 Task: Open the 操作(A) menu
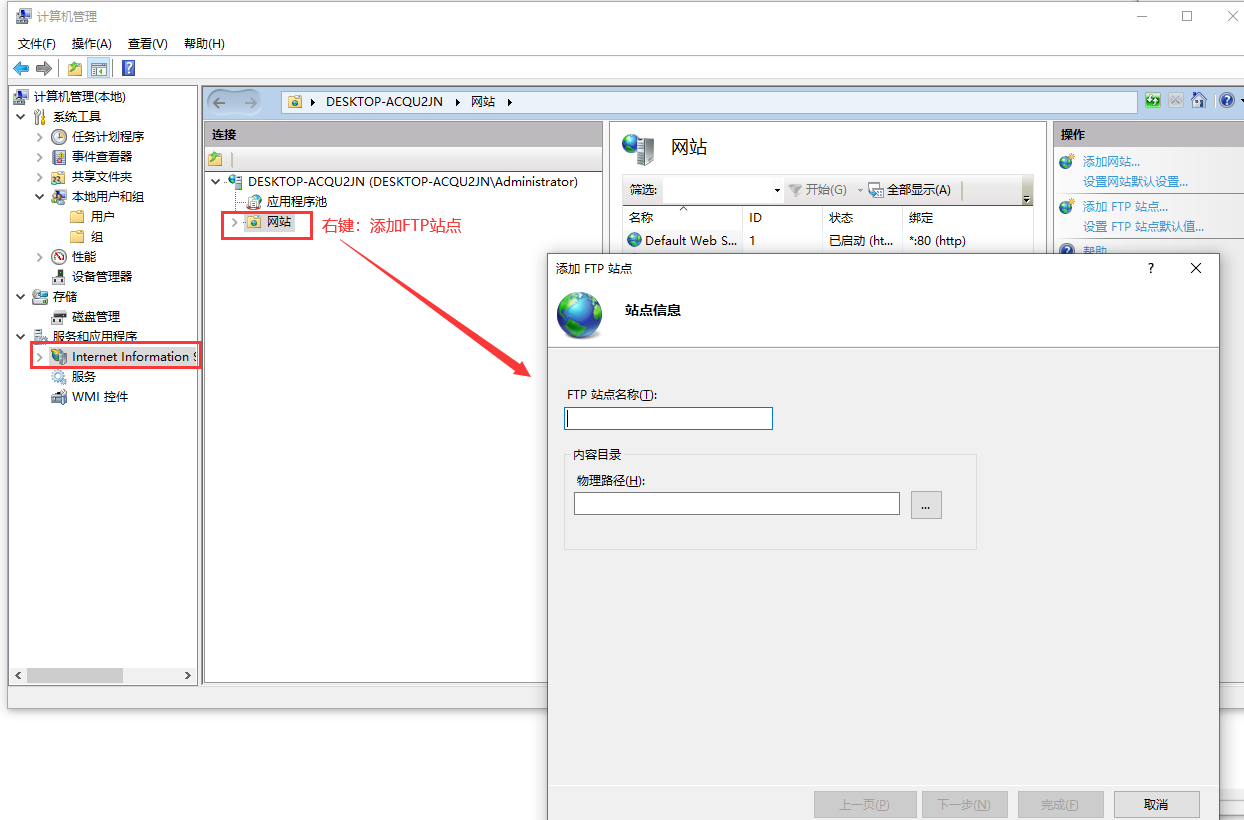[x=91, y=44]
